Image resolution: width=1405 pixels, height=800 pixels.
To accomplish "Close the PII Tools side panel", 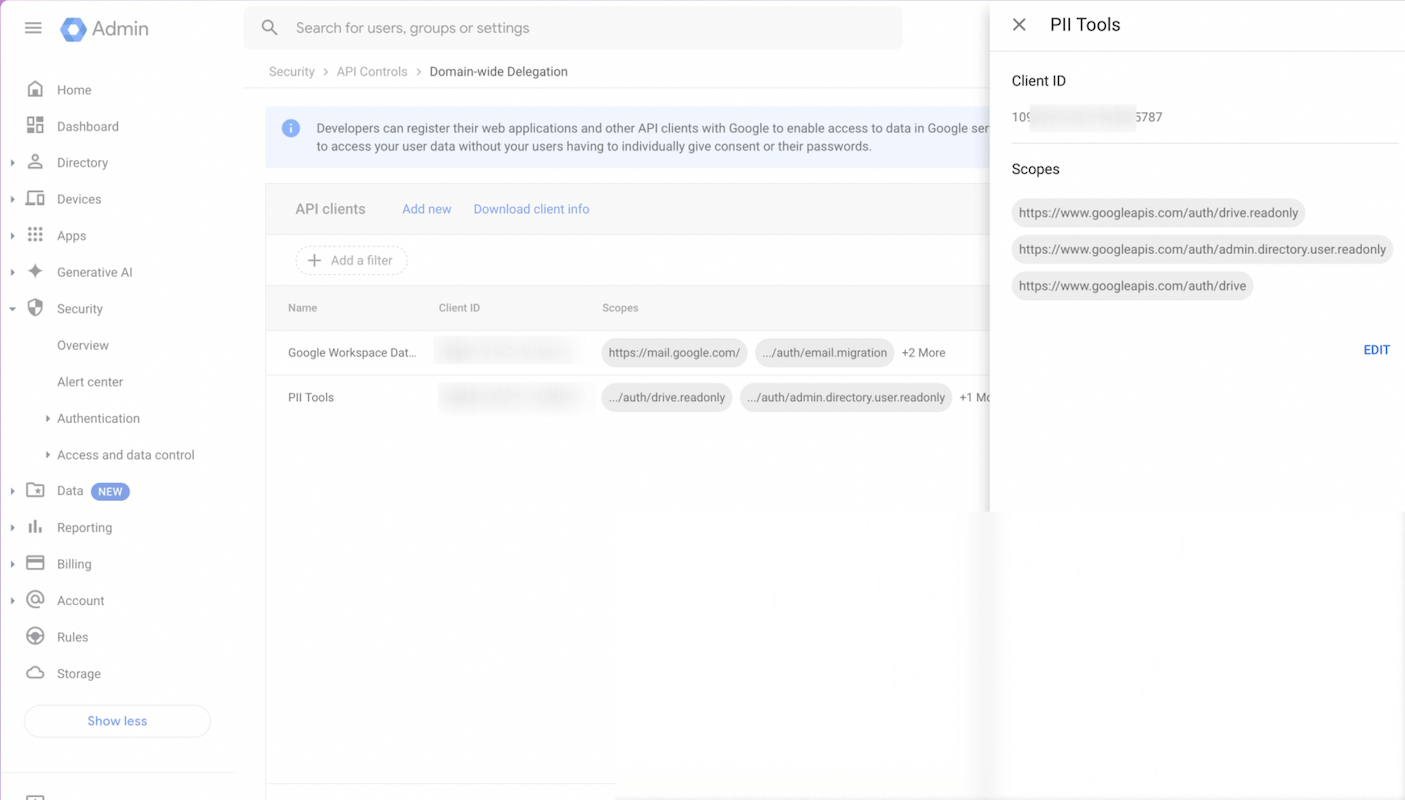I will [1019, 25].
